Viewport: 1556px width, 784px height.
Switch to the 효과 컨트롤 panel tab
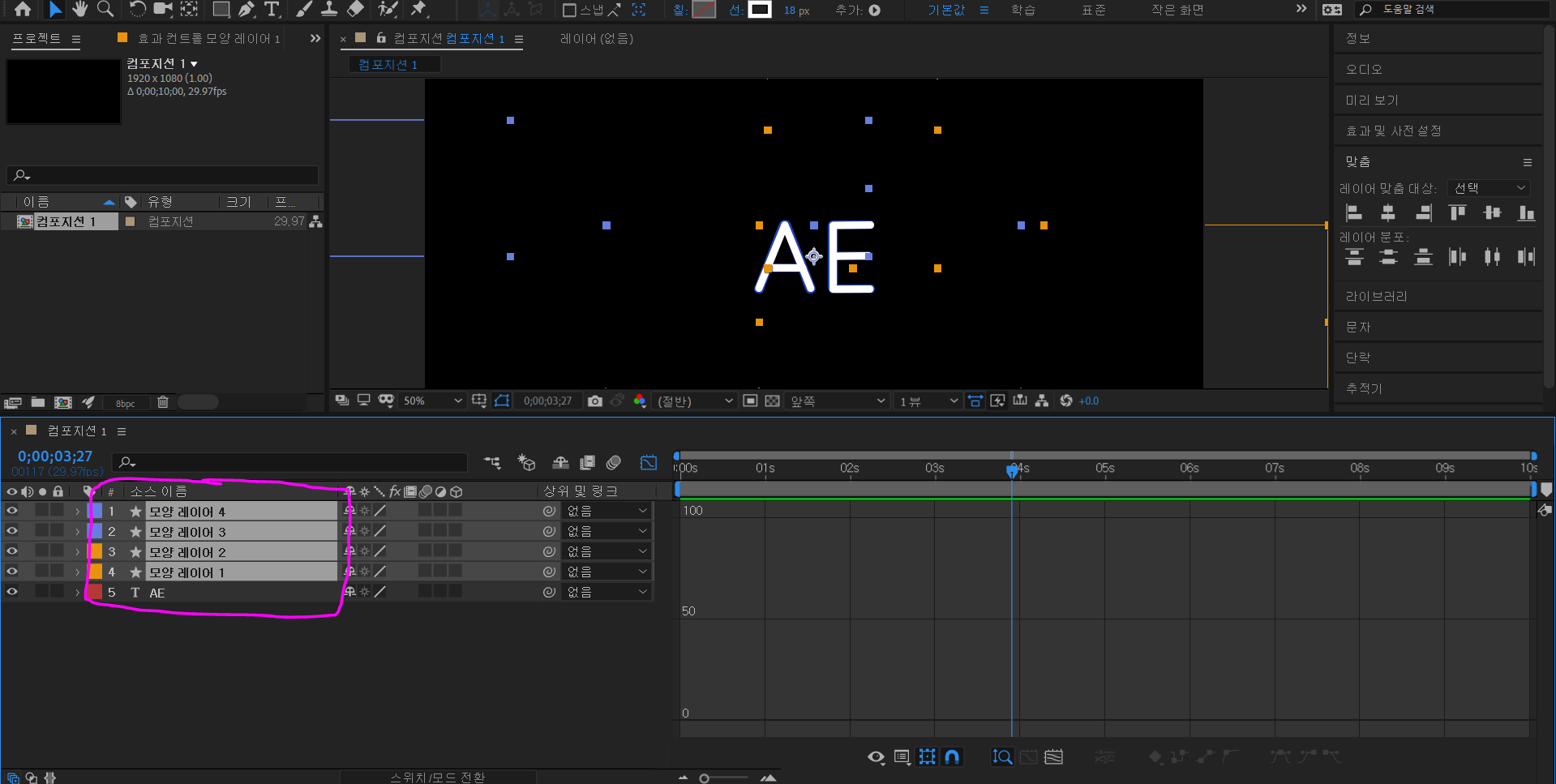click(x=208, y=38)
